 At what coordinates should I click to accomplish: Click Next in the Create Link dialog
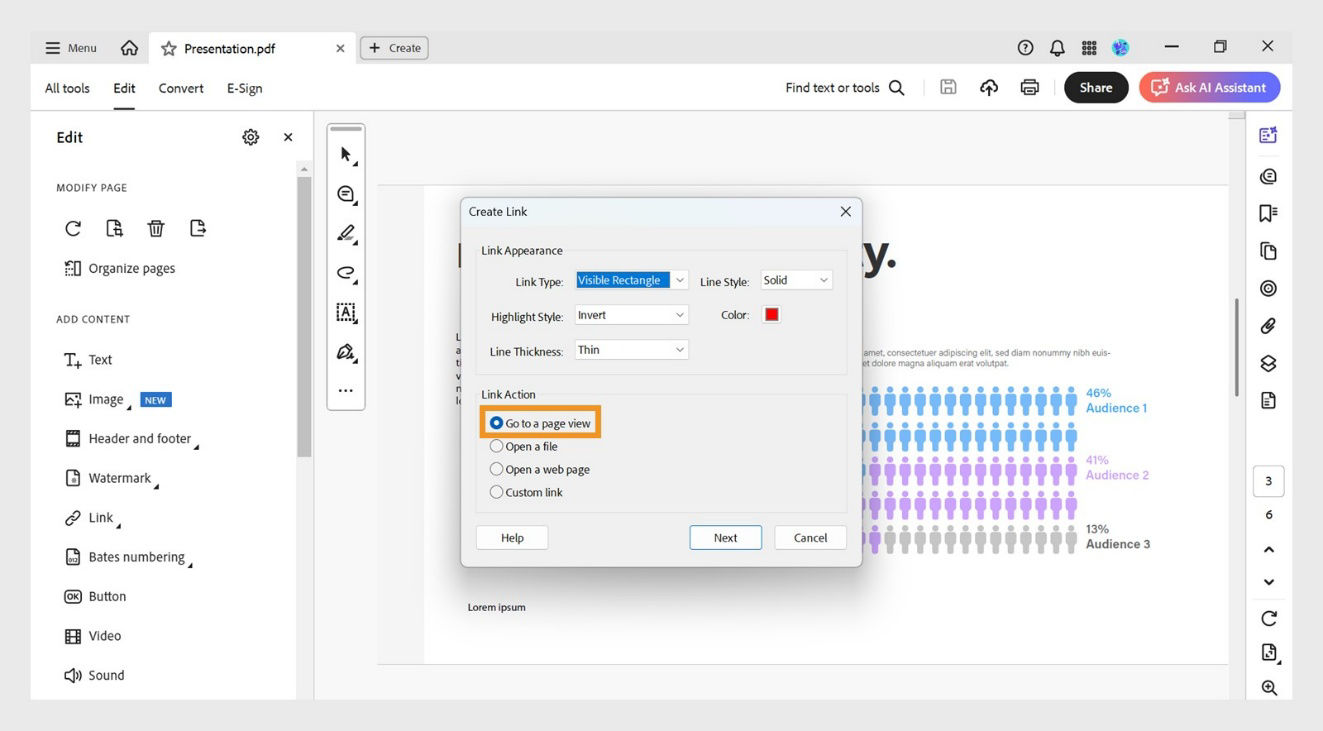click(725, 537)
